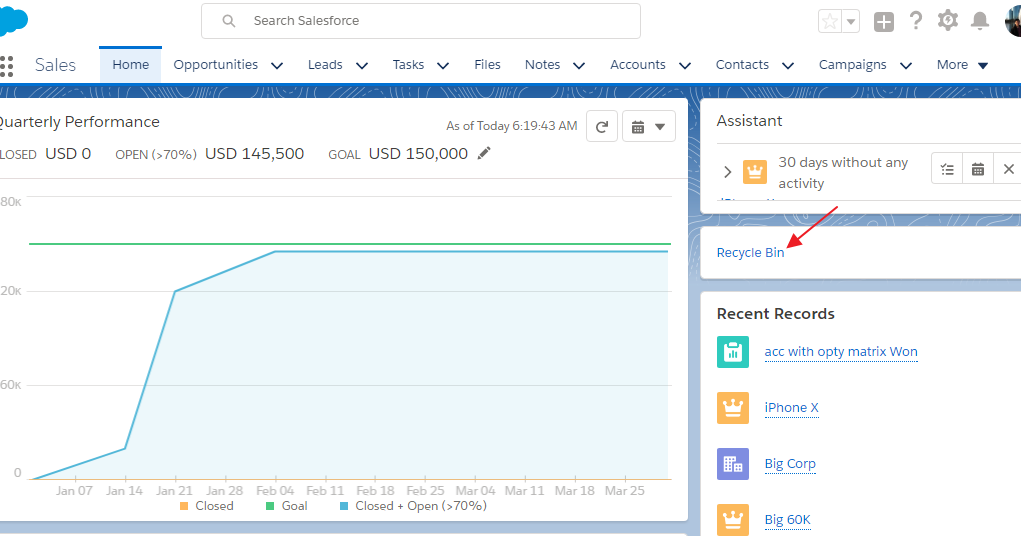Click the Closed + Open legend swatch

(344, 506)
